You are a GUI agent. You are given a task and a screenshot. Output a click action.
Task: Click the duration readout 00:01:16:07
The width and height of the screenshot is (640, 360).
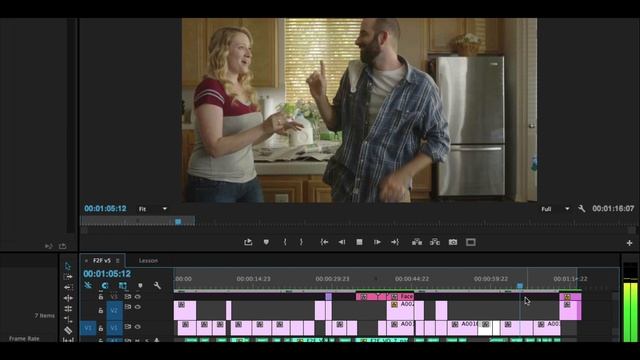[613, 209]
